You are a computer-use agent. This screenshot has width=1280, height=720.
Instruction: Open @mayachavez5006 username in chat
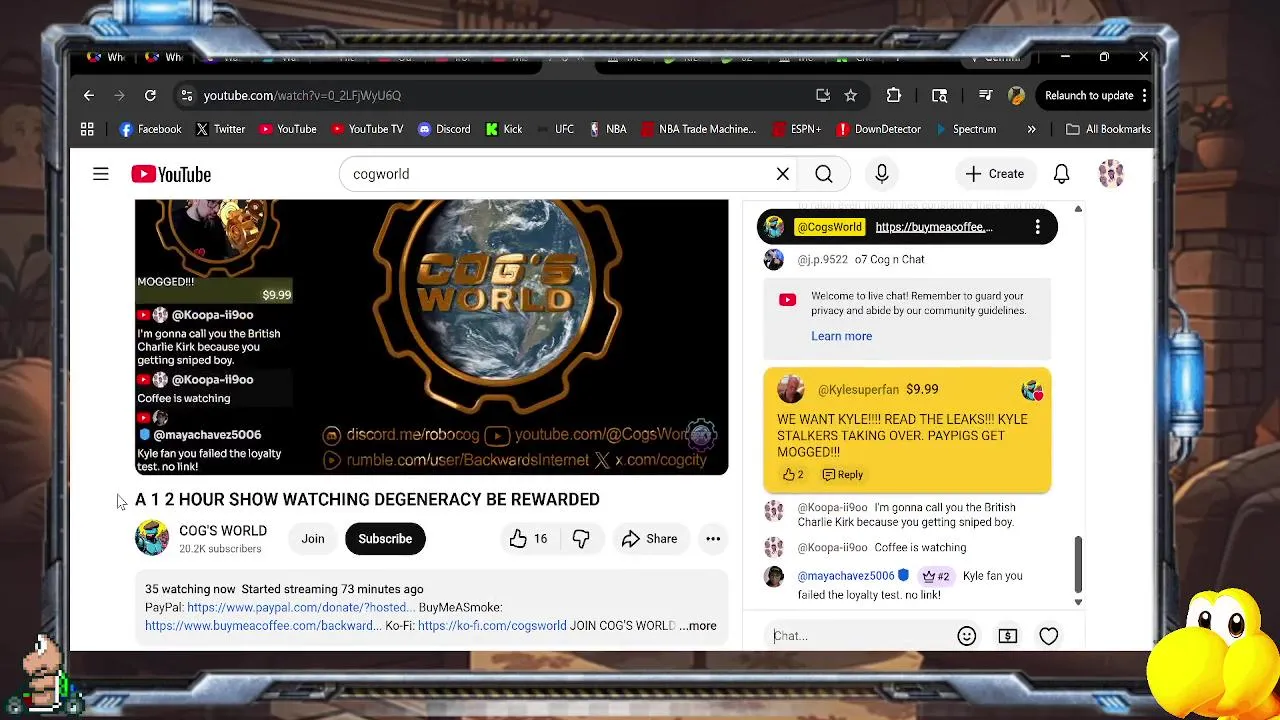(846, 576)
